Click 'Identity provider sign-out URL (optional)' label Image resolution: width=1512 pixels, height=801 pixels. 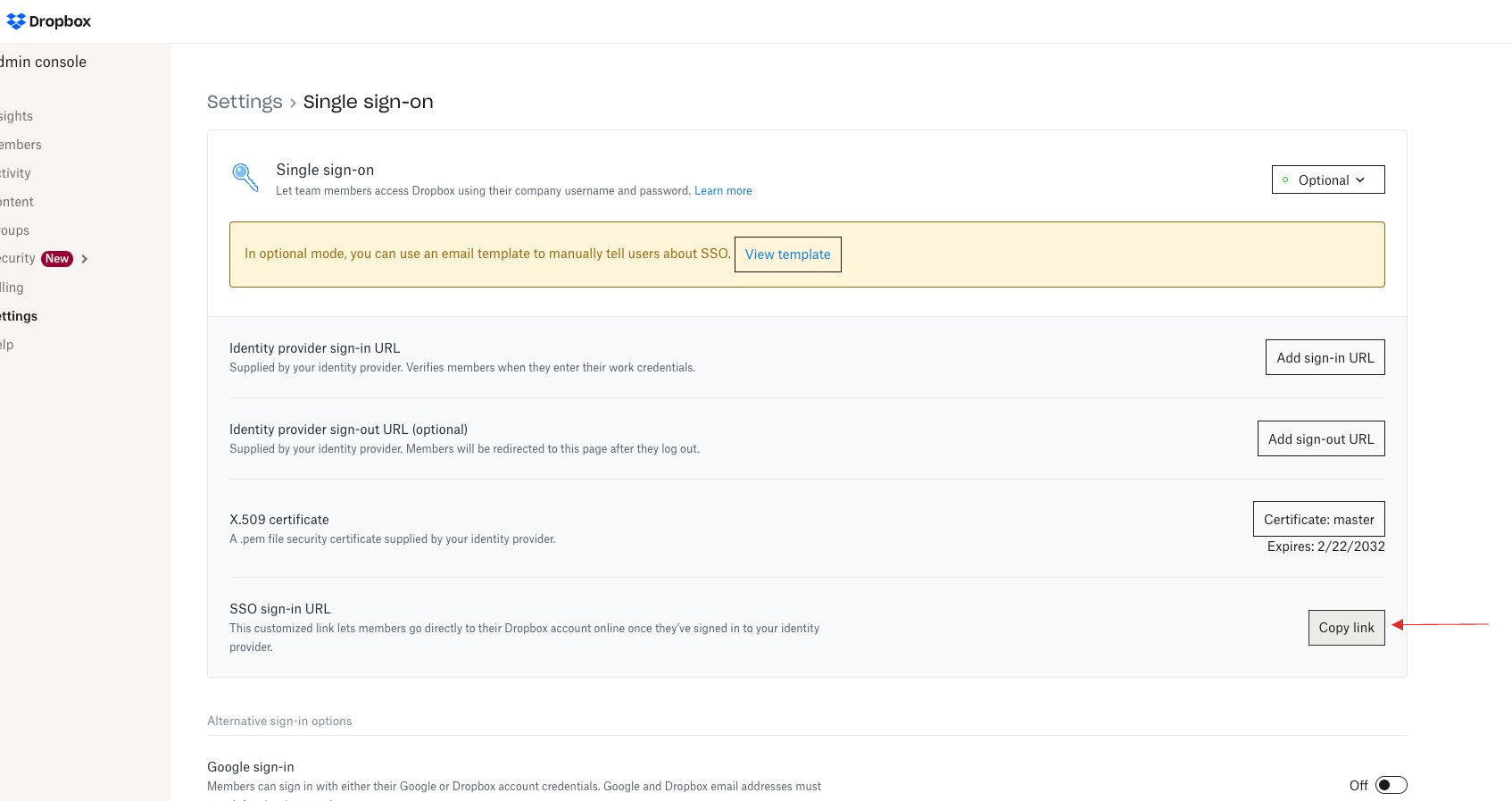coord(349,430)
